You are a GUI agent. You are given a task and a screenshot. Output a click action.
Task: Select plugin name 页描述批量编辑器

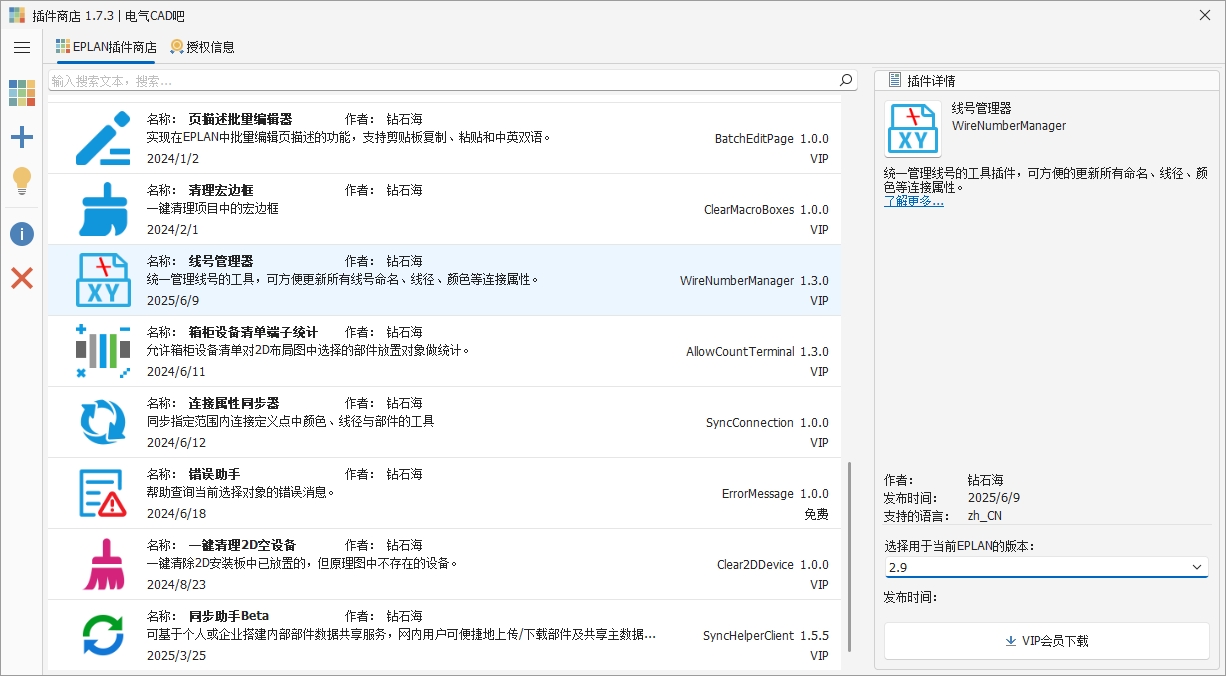click(x=240, y=119)
